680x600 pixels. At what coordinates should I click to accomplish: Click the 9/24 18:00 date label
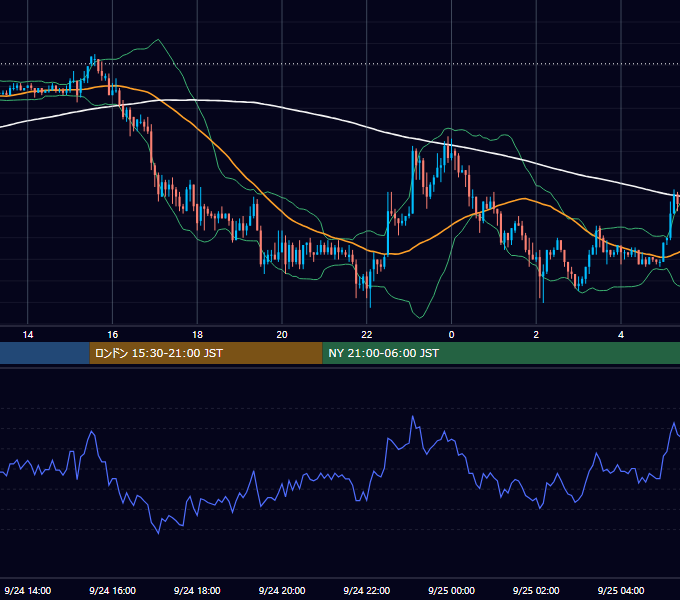click(x=197, y=590)
